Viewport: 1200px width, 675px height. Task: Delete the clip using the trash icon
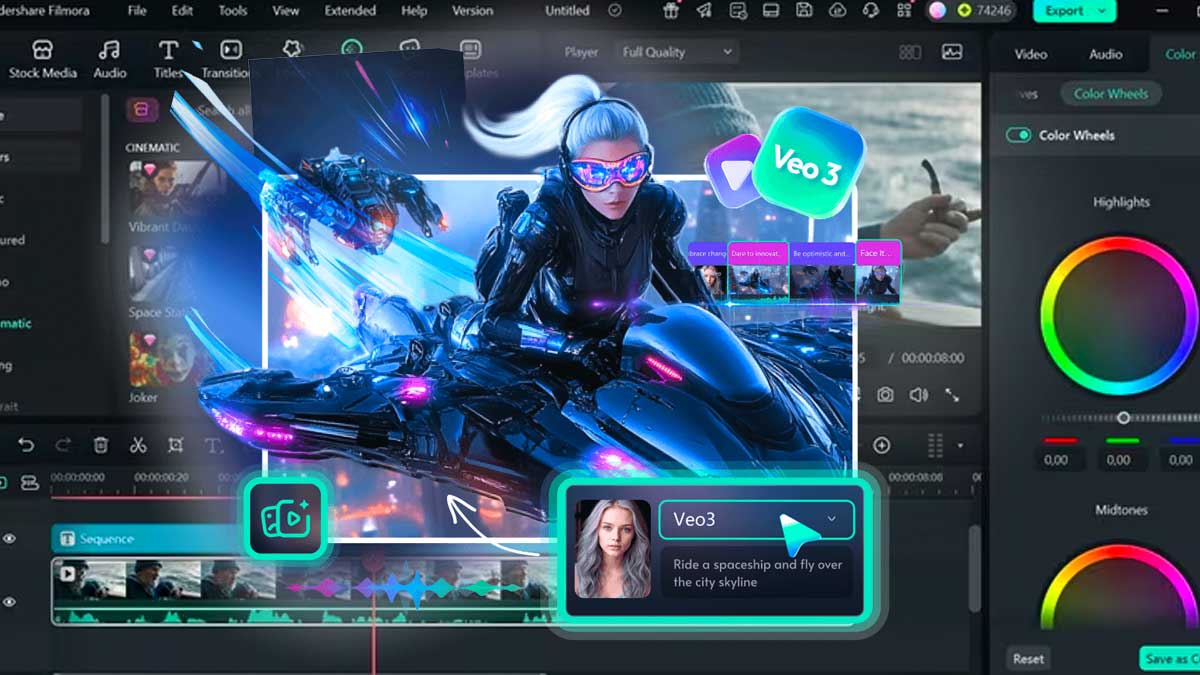pyautogui.click(x=100, y=446)
